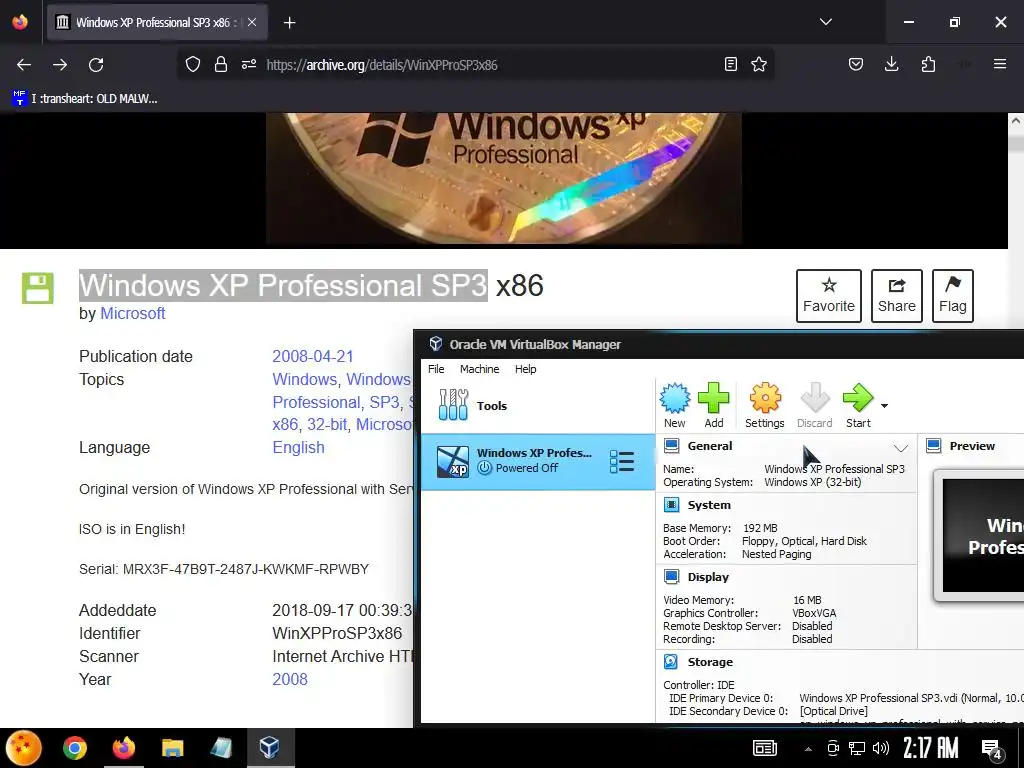Open the File menu in VirtualBox
1024x768 pixels.
pos(436,369)
